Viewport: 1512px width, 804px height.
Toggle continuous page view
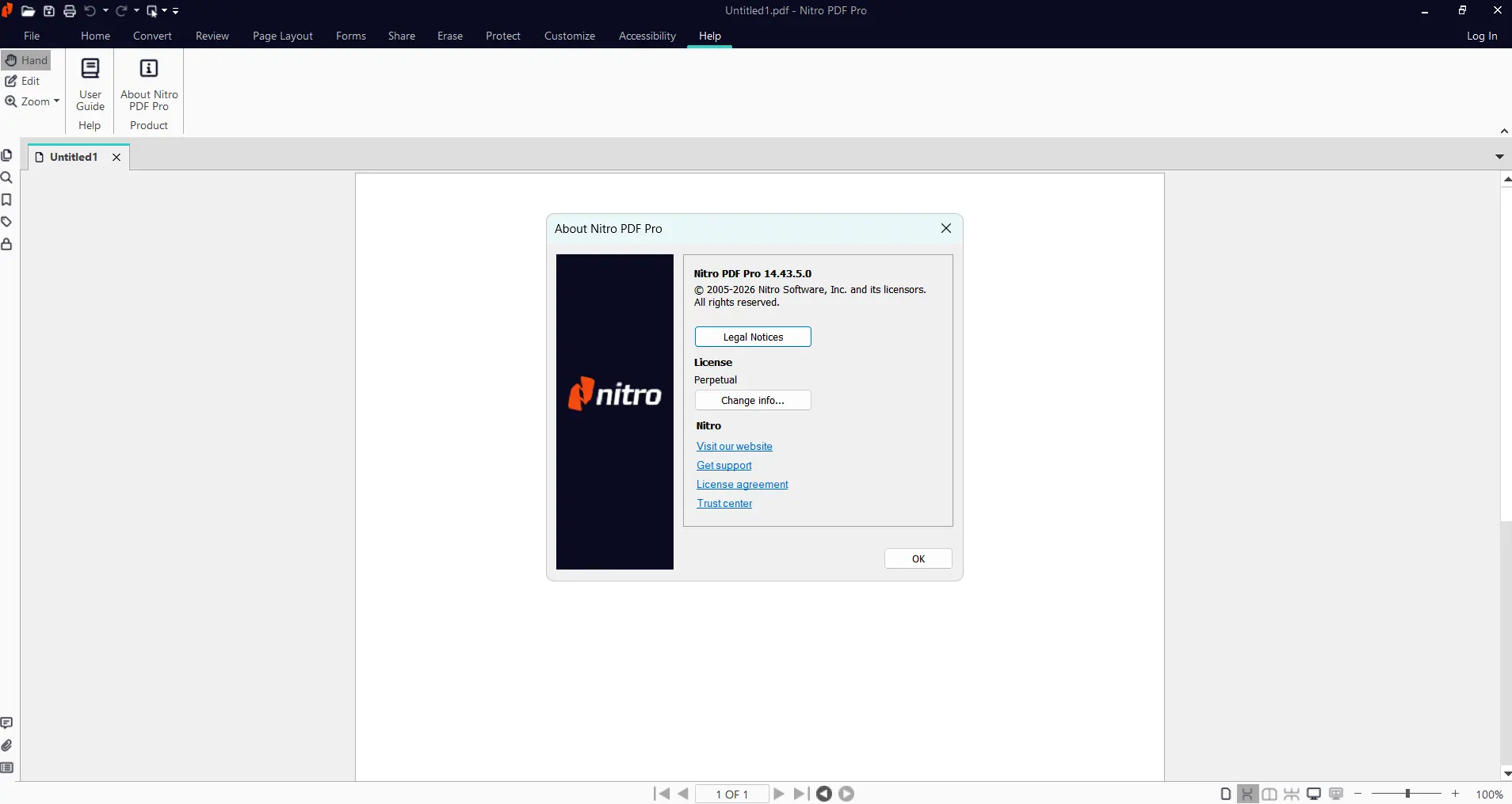1248,794
